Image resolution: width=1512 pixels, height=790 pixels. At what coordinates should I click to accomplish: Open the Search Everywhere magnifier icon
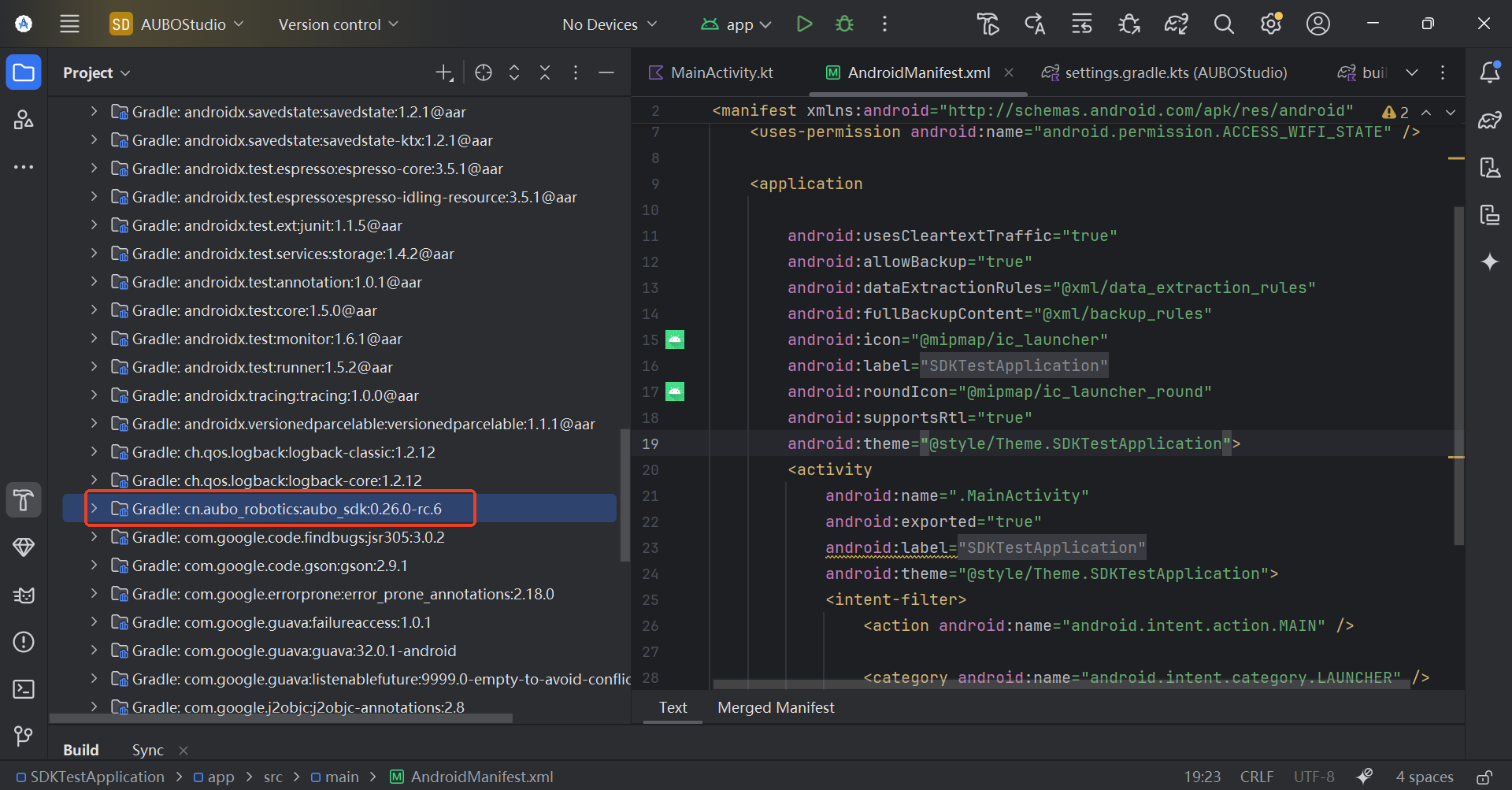(x=1223, y=24)
